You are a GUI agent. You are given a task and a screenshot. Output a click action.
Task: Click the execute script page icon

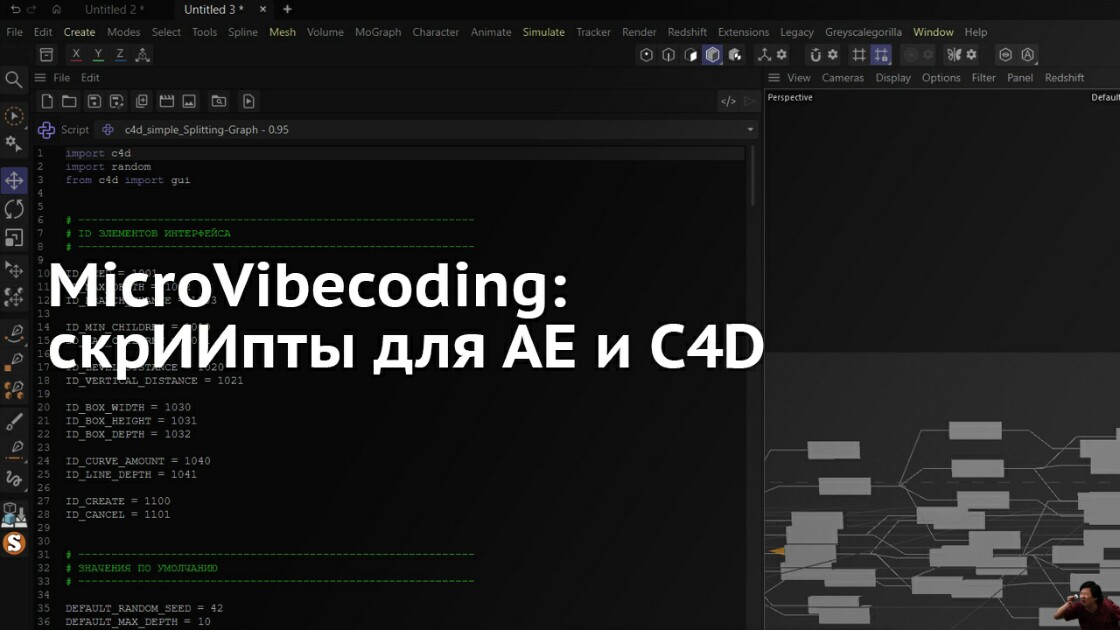pos(249,101)
